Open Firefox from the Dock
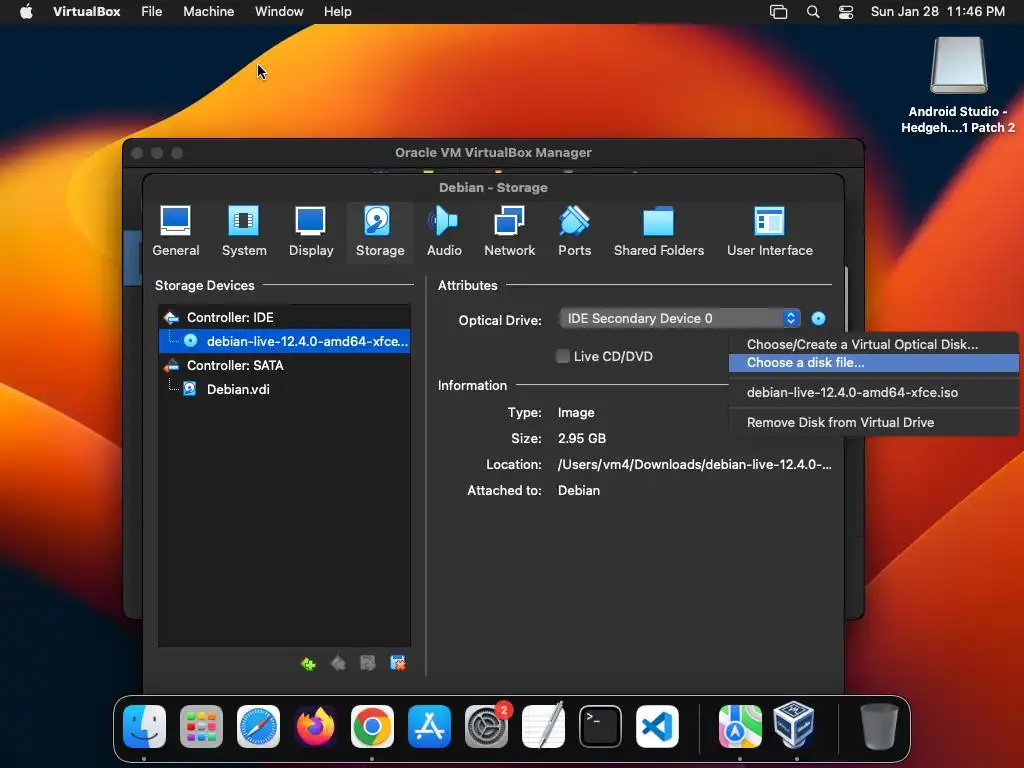1024x768 pixels. pyautogui.click(x=315, y=726)
